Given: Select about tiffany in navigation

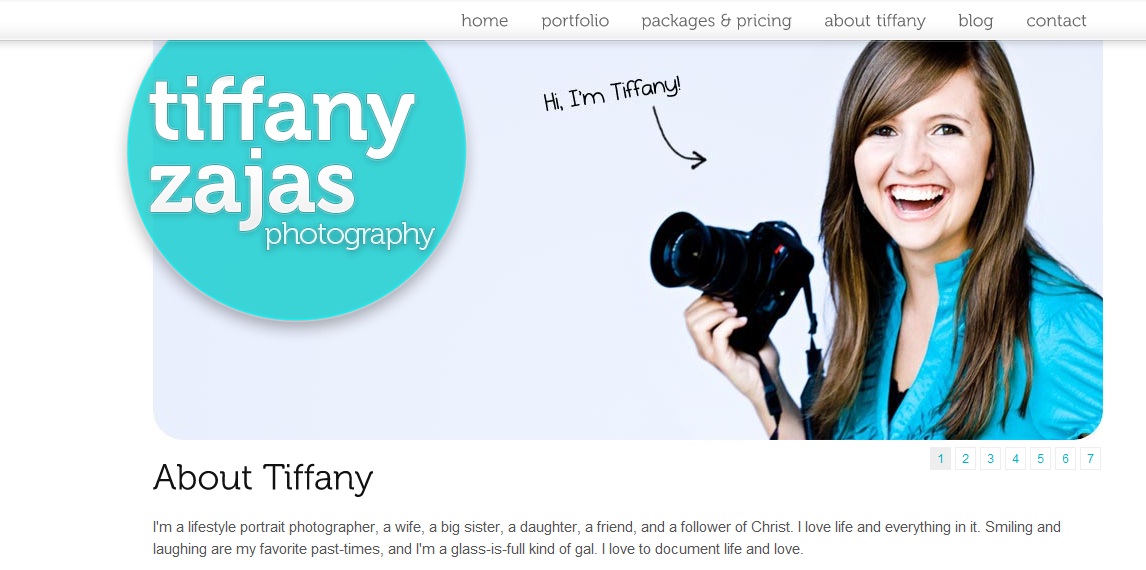Looking at the screenshot, I should pyautogui.click(x=874, y=20).
